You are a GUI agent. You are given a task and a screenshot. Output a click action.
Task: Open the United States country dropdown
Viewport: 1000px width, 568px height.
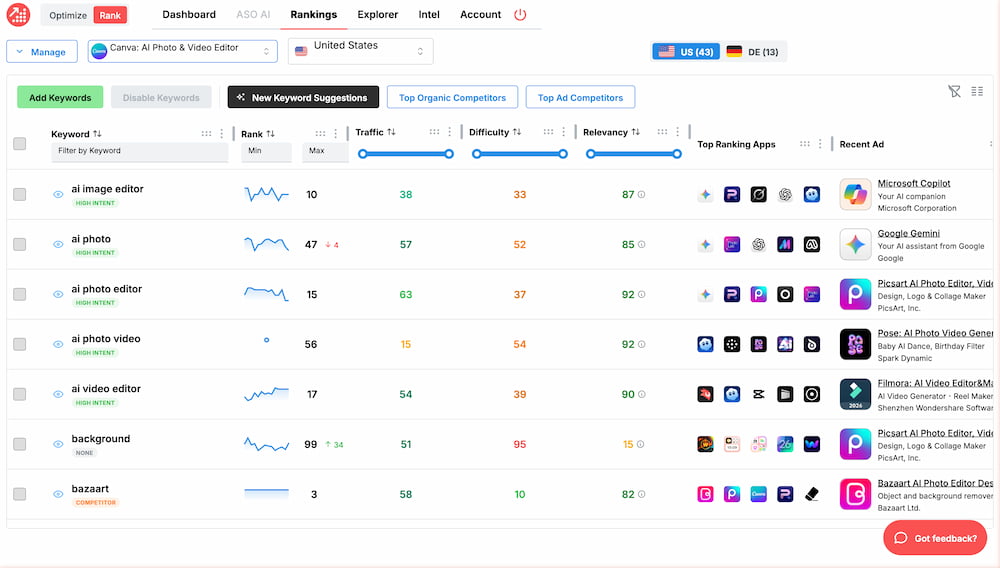click(360, 51)
